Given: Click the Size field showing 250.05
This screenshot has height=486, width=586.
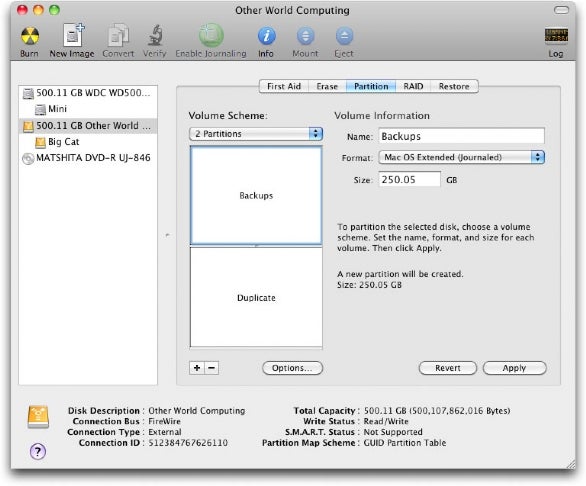Looking at the screenshot, I should click(x=410, y=179).
